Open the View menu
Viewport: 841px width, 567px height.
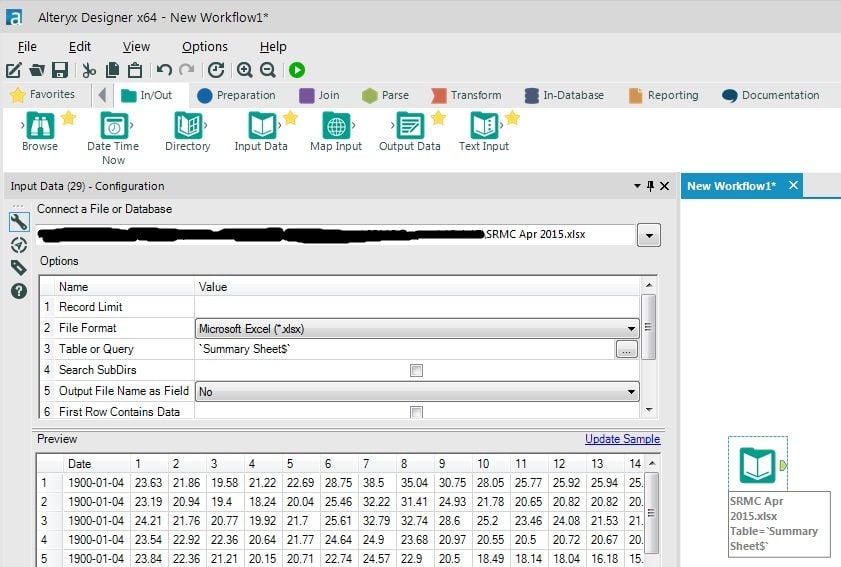[x=136, y=47]
